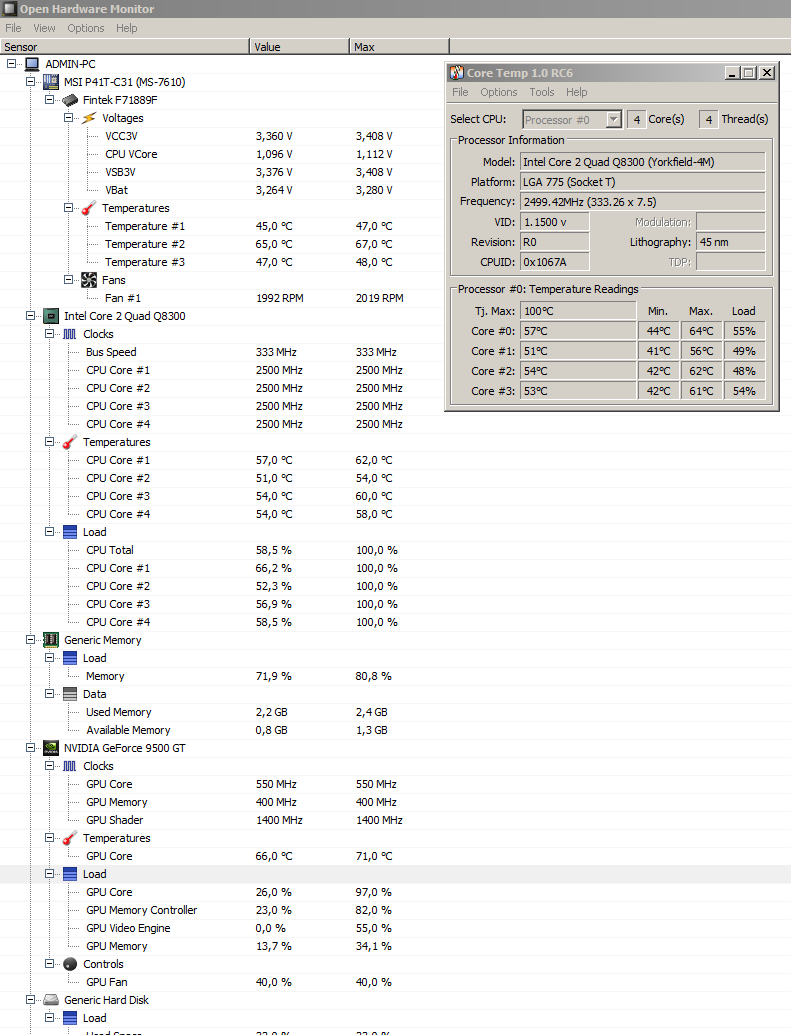This screenshot has height=1035, width=791.
Task: Collapse the ADMIN-PC tree node
Action: tap(12, 63)
